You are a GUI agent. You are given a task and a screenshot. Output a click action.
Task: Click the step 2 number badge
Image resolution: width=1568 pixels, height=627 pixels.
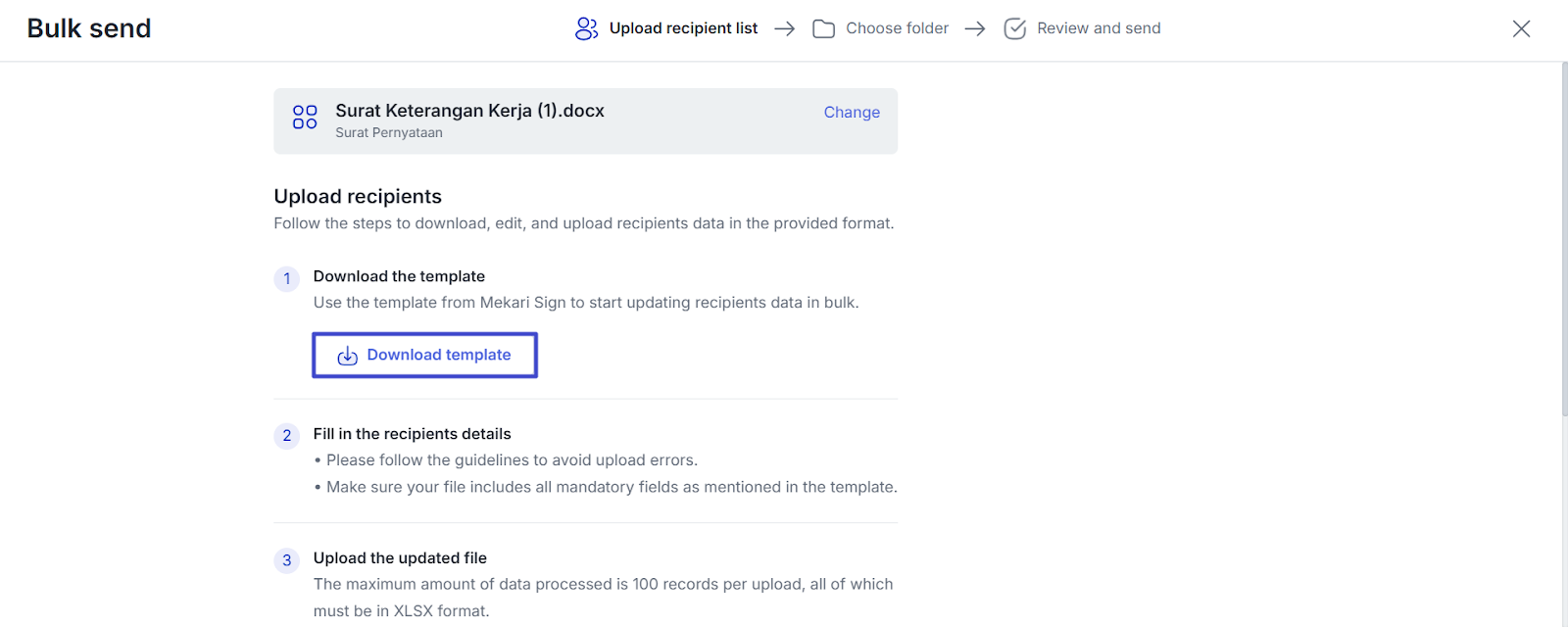[287, 436]
